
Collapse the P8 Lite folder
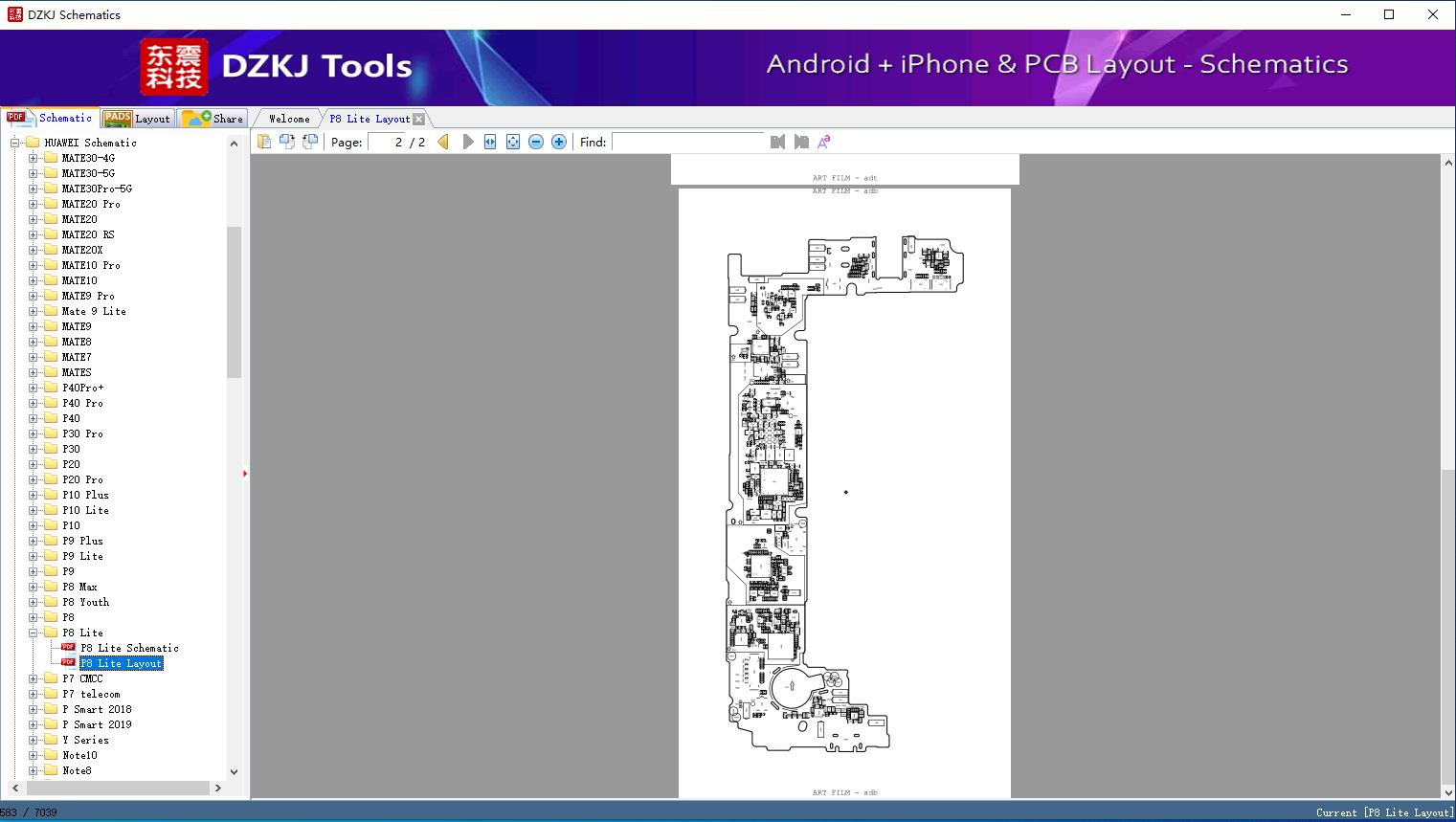(x=34, y=633)
